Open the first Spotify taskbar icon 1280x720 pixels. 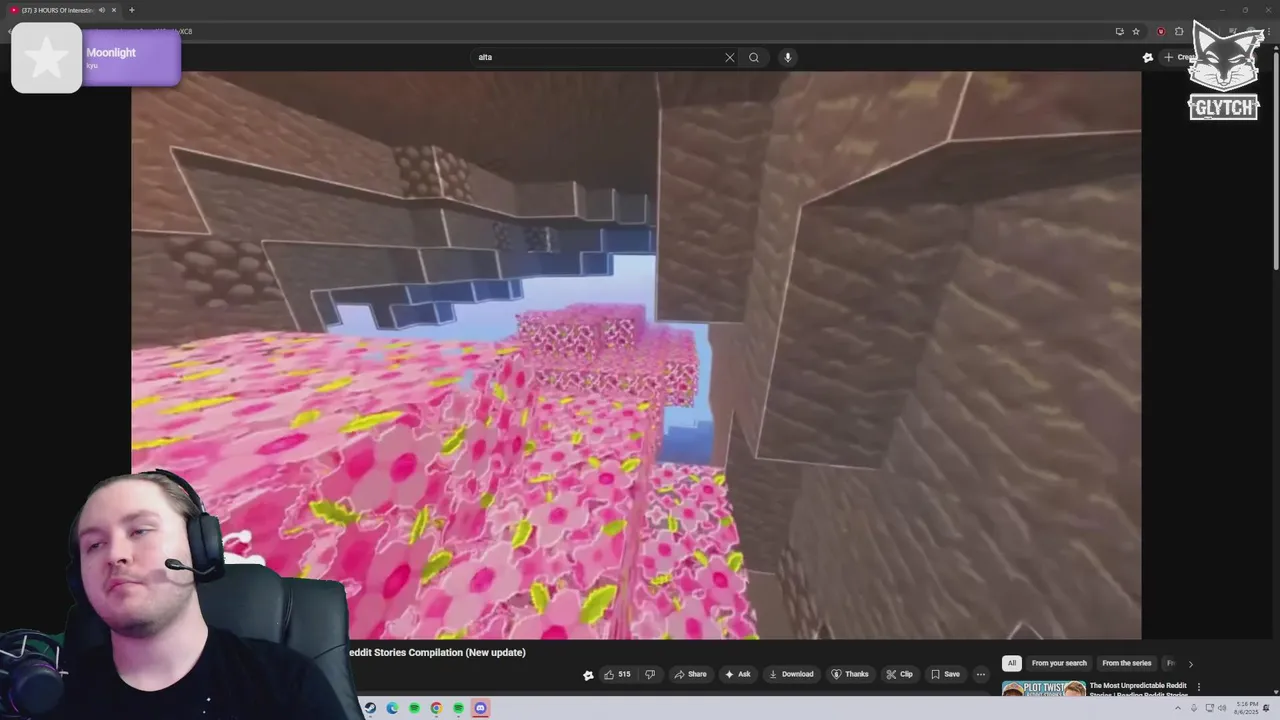coord(414,708)
